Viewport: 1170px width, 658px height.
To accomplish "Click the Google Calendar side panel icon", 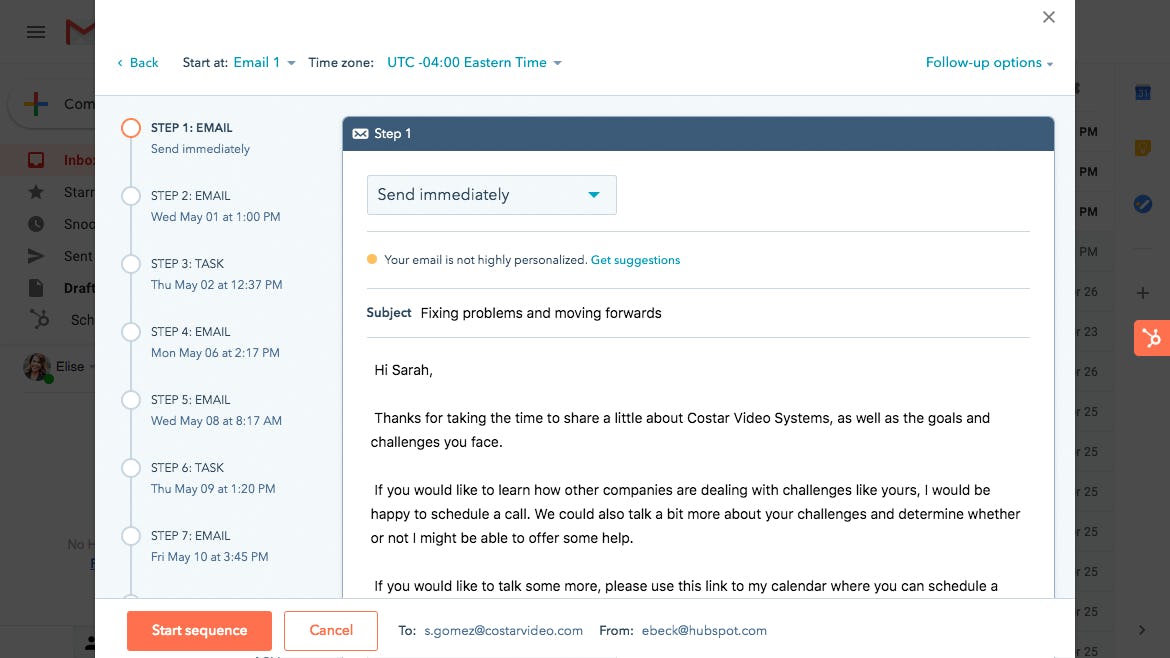I will (x=1143, y=93).
